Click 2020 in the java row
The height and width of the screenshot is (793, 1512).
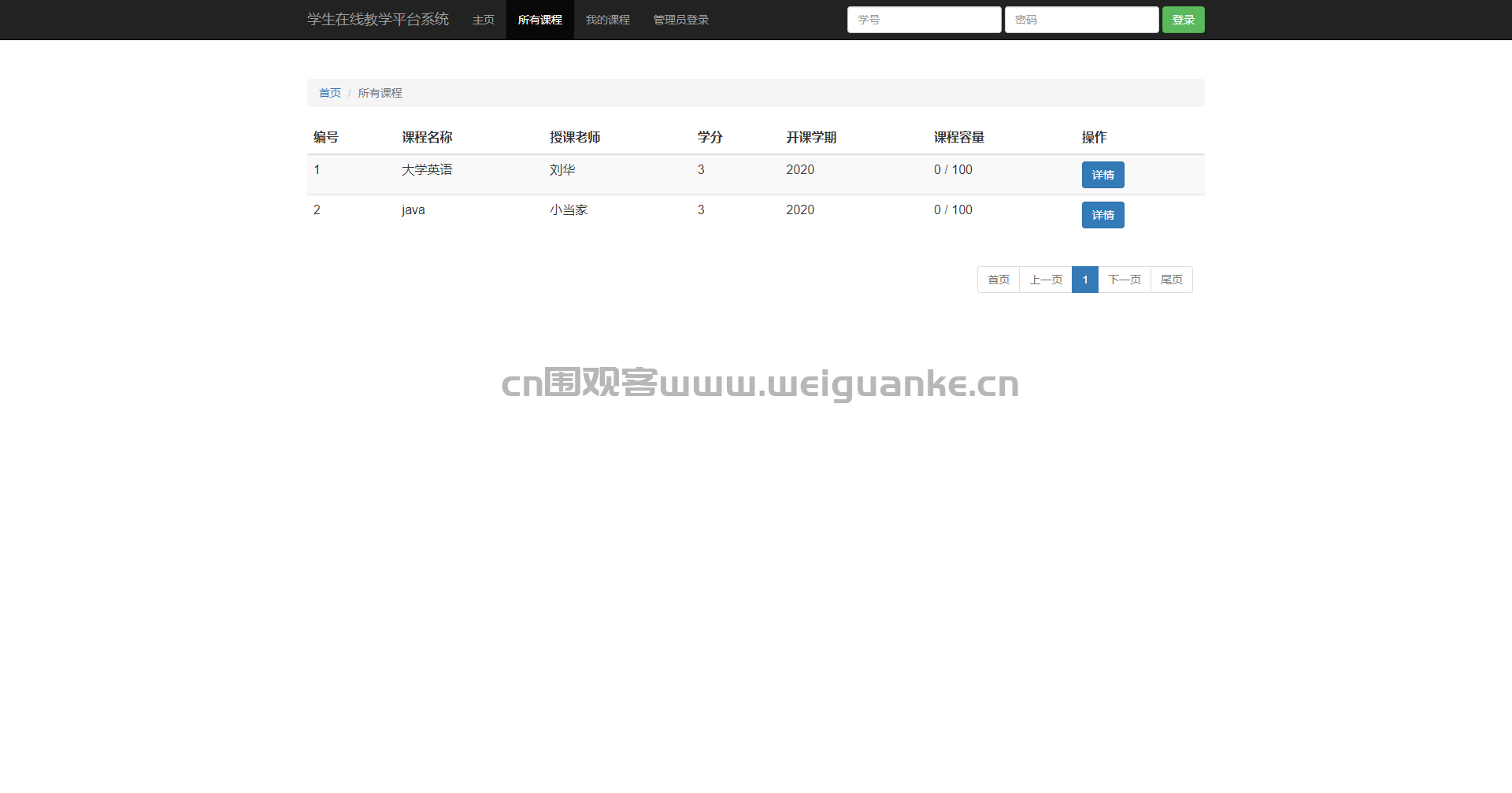[x=800, y=209]
